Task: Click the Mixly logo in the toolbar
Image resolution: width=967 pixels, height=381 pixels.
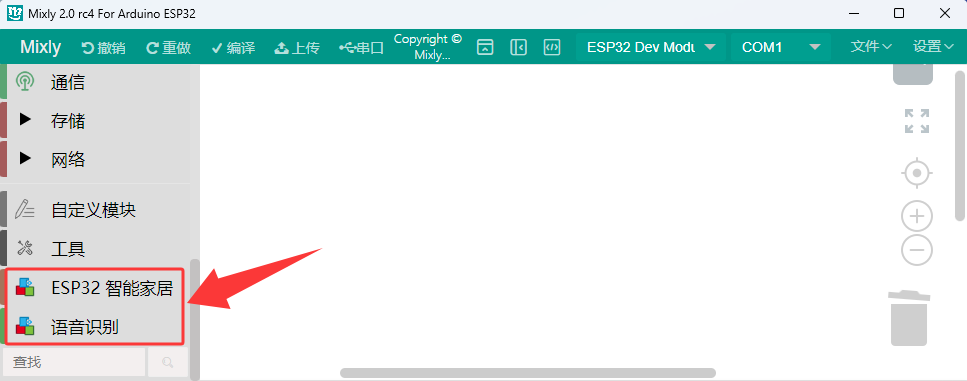Action: tap(40, 47)
